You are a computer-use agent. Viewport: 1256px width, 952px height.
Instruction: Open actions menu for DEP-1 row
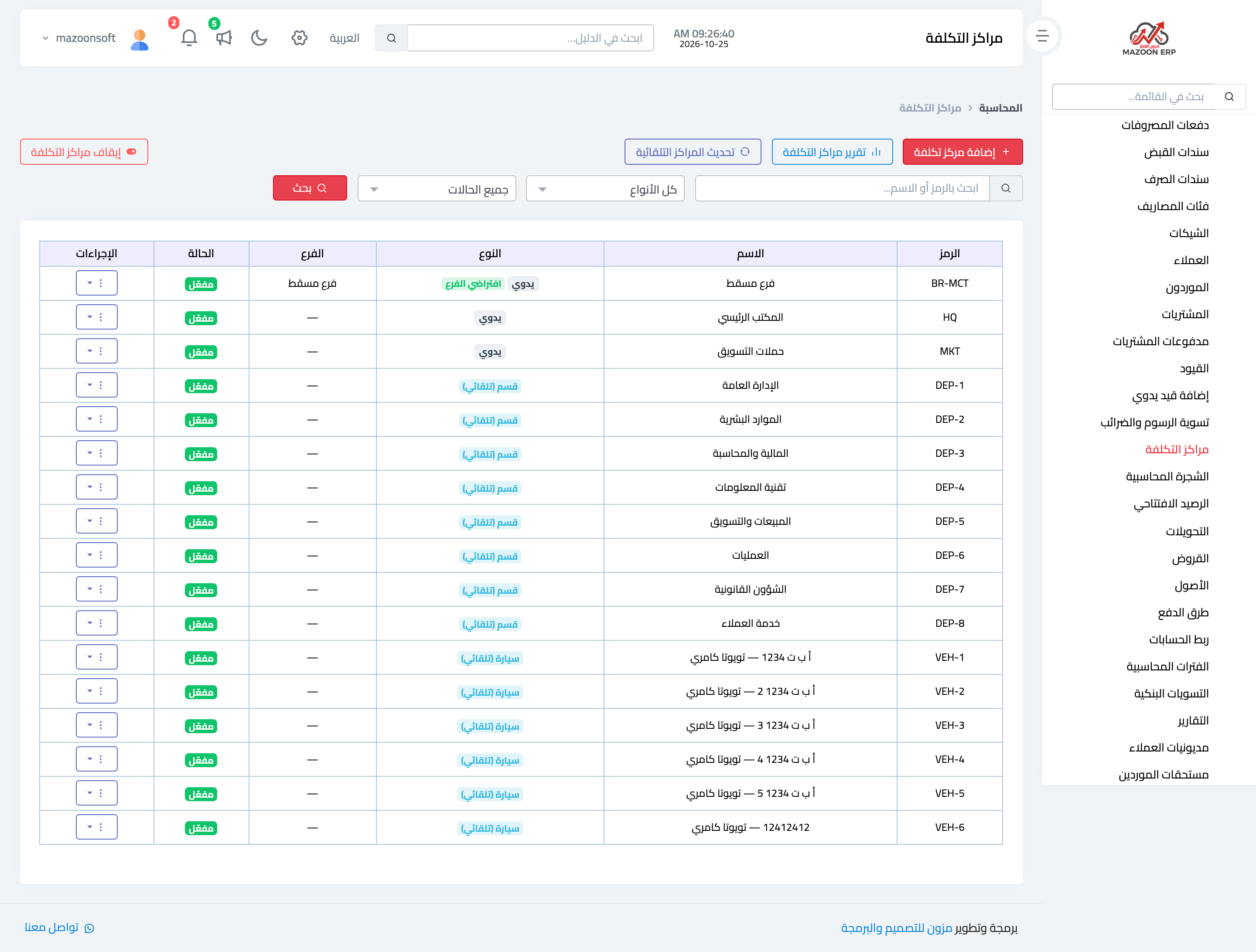[96, 385]
